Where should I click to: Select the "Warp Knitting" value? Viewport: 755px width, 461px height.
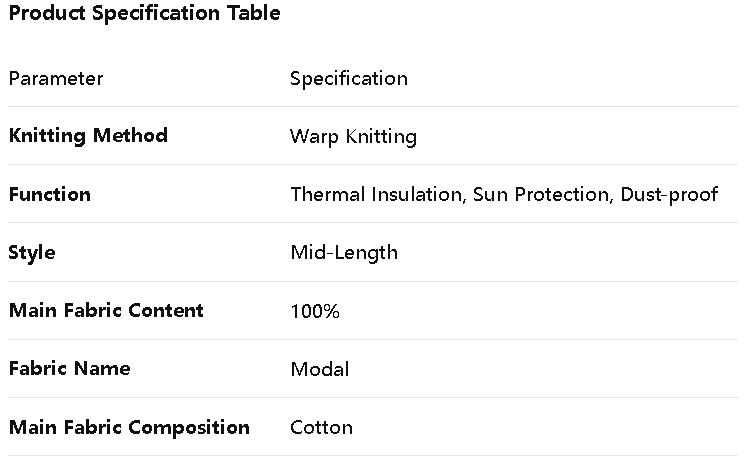(353, 136)
